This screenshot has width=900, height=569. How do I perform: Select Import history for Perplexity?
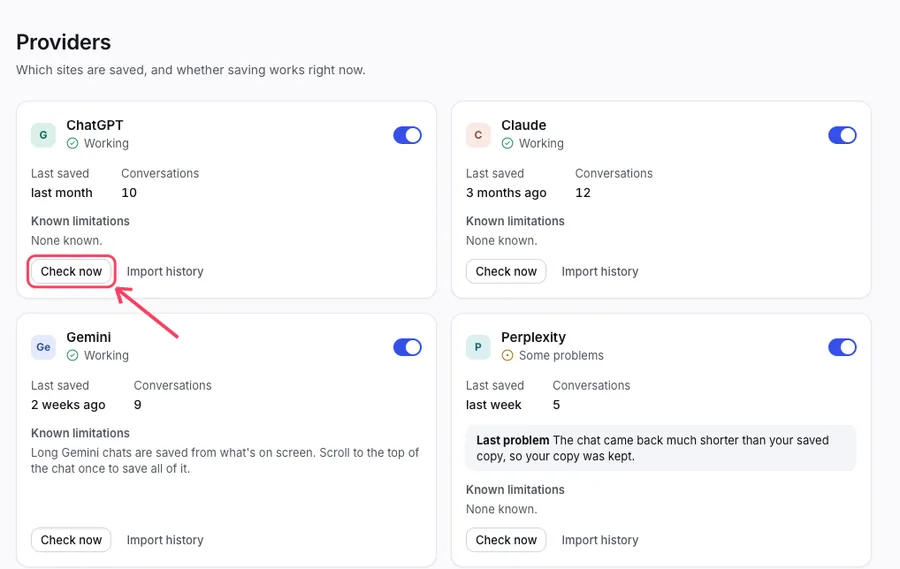[600, 540]
